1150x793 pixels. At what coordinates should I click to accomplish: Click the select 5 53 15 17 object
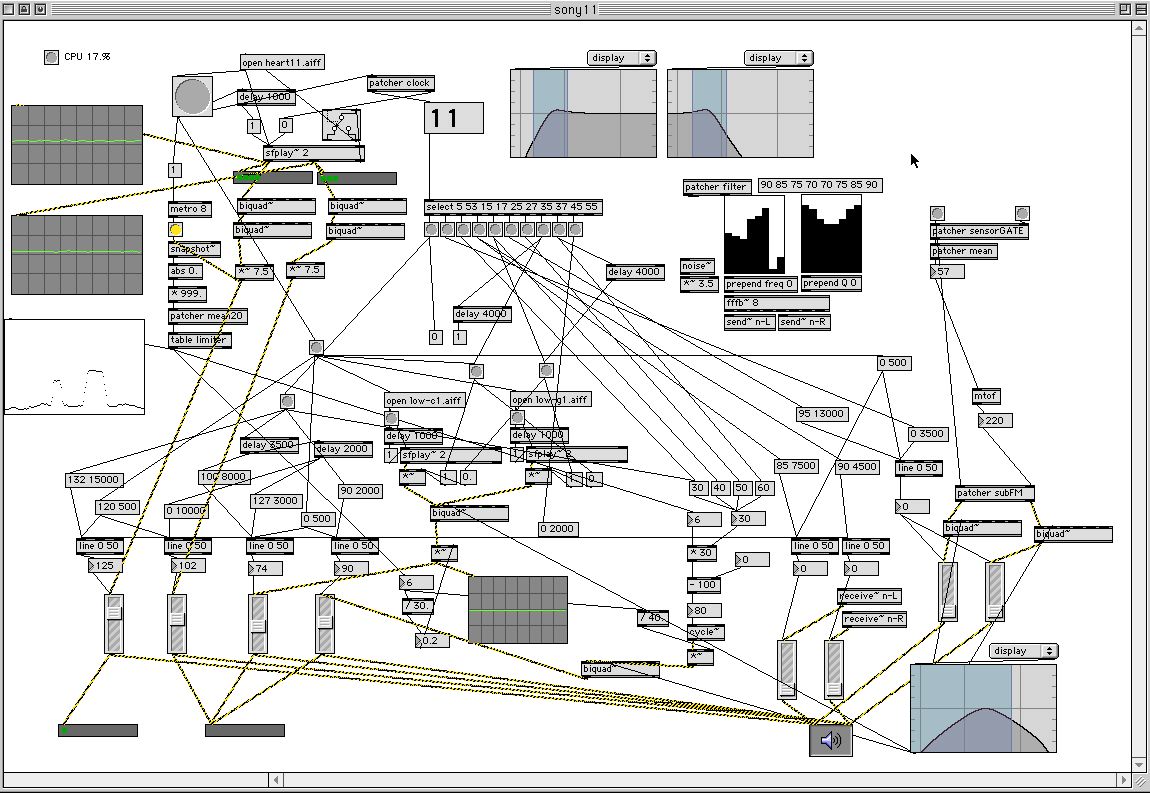click(513, 207)
